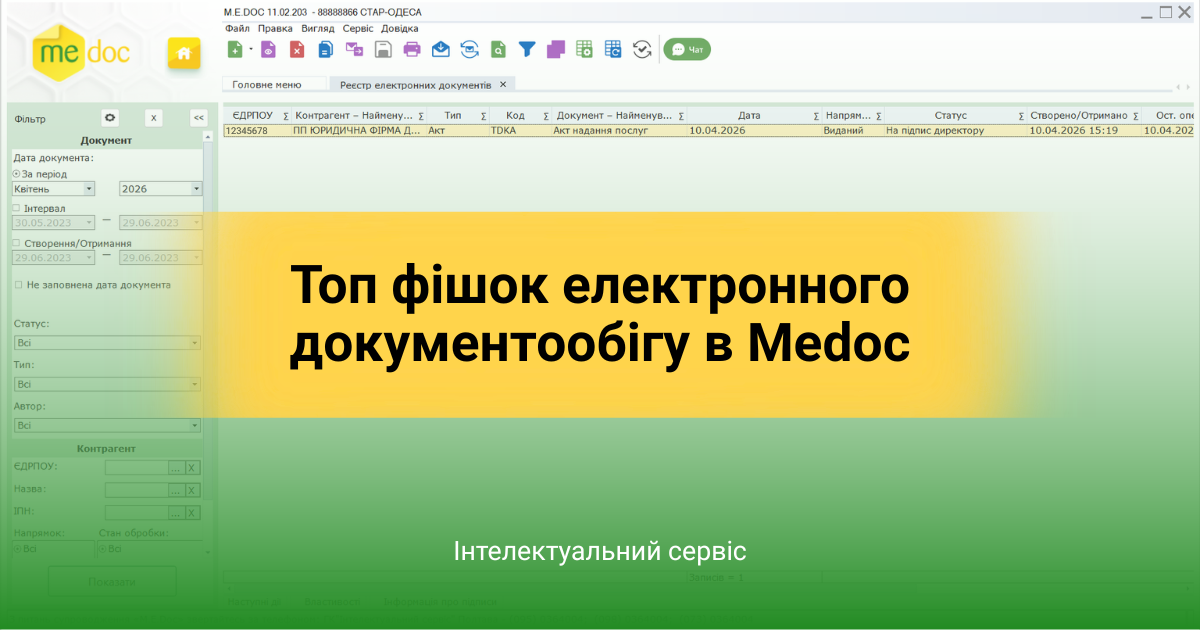
Task: Click the ЄДРПОУ filter input field
Action: coord(136,467)
